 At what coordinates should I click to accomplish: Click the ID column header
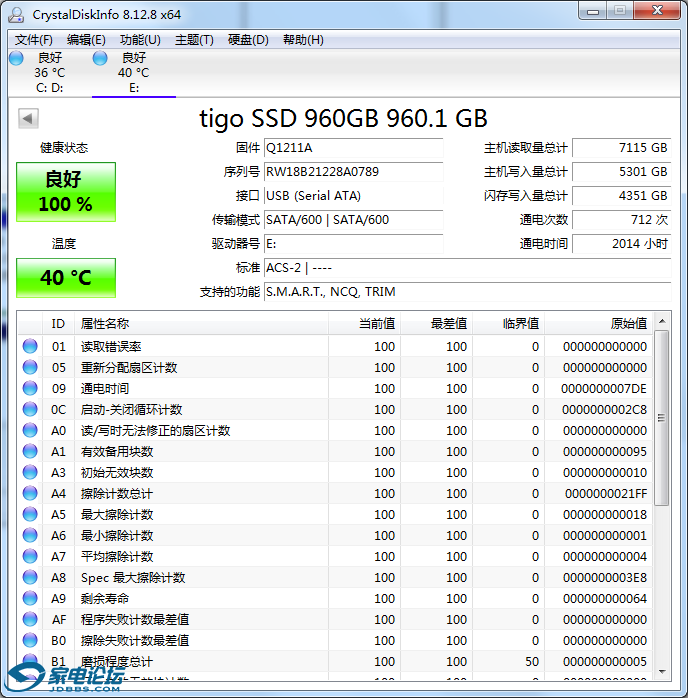pyautogui.click(x=58, y=324)
